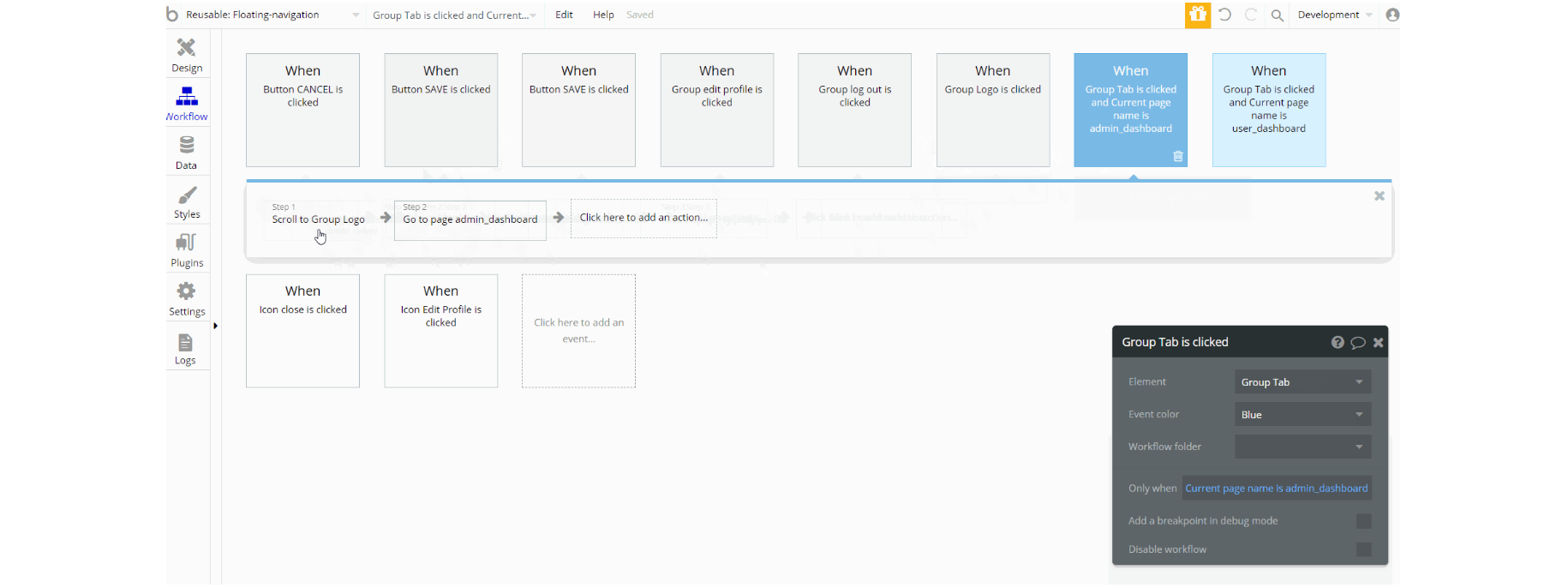Open the Data section icon
The height and width of the screenshot is (588, 1568).
[x=187, y=145]
